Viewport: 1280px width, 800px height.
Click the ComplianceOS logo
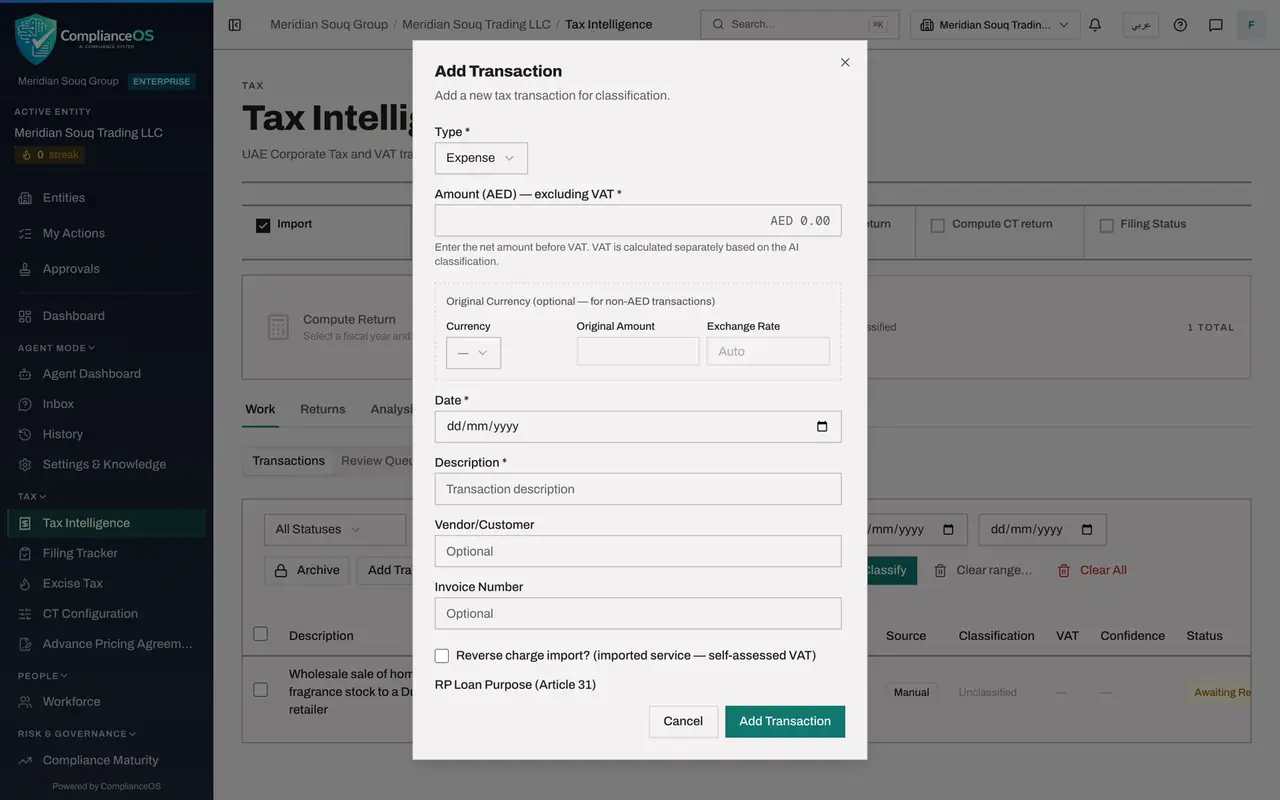coord(85,39)
